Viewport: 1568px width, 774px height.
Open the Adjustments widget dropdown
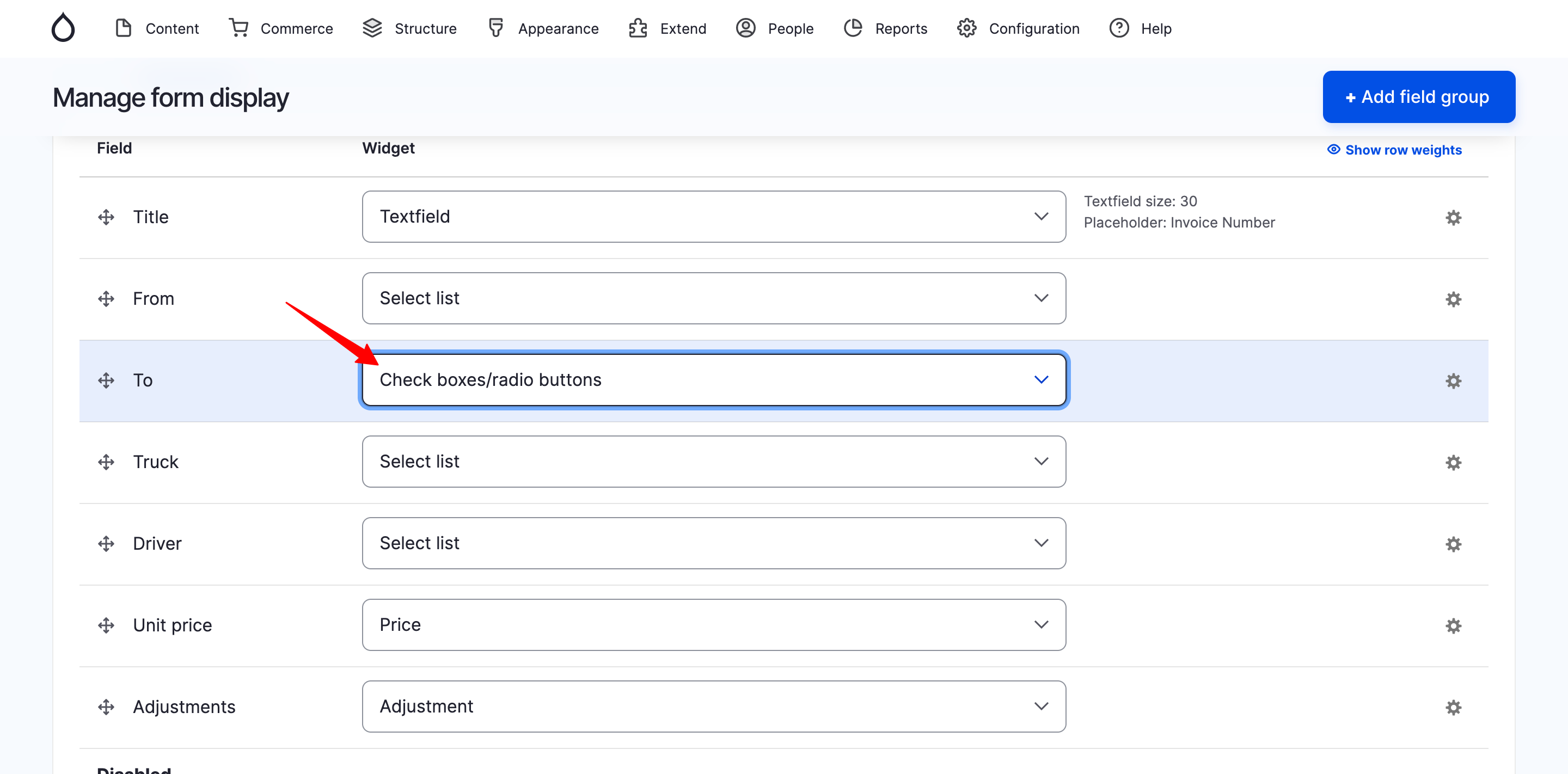(713, 706)
